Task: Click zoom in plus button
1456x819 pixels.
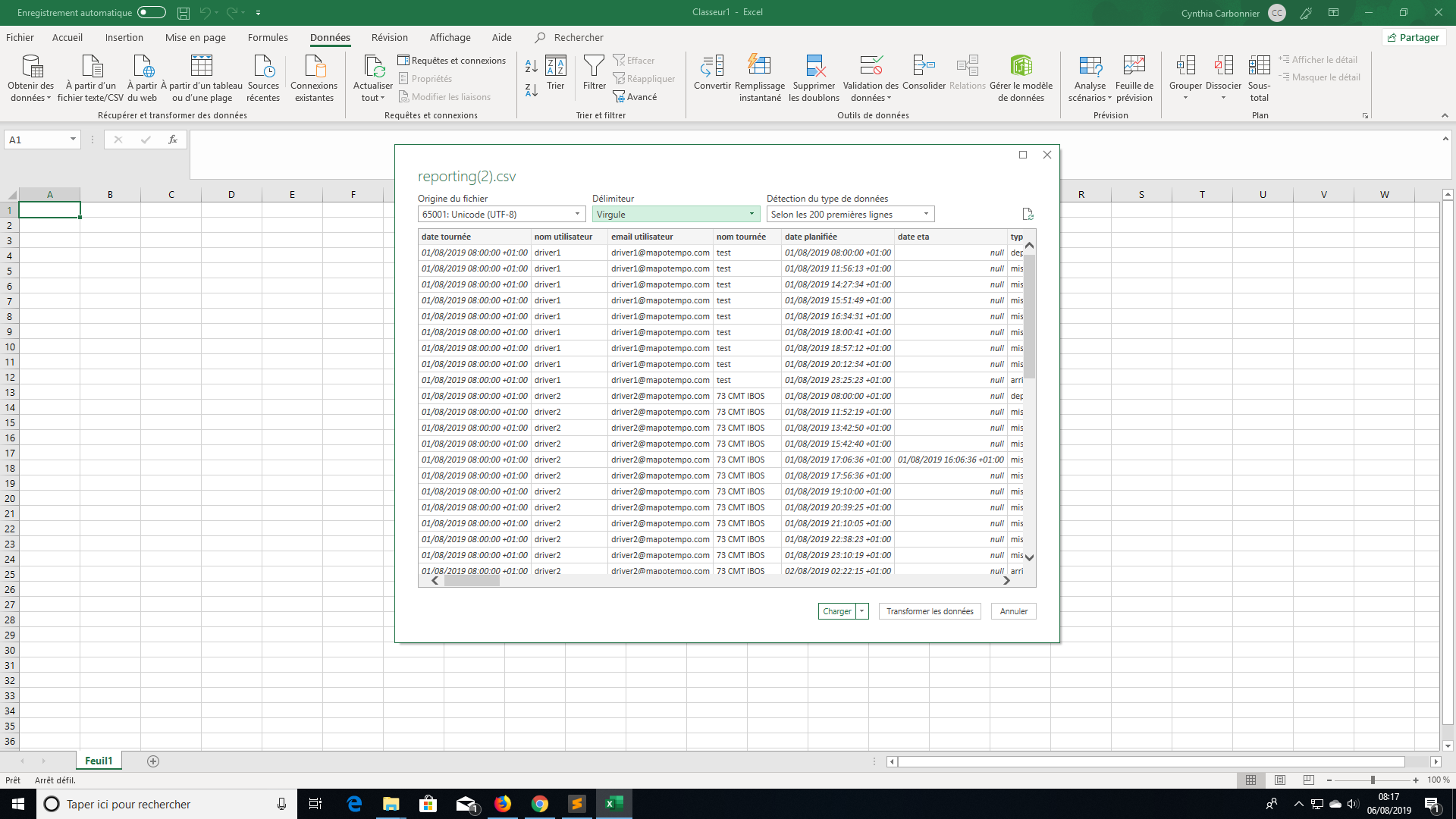Action: coord(1416,780)
